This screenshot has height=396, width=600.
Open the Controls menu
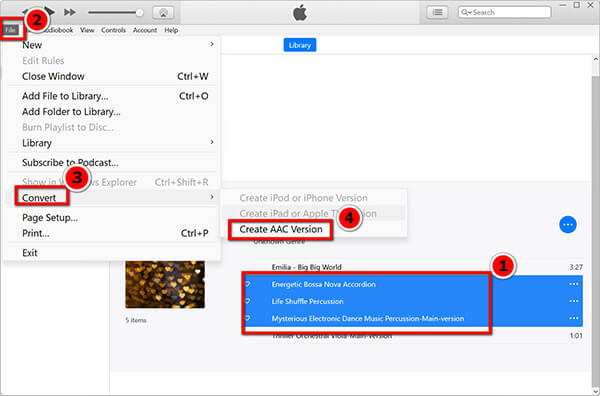[113, 30]
